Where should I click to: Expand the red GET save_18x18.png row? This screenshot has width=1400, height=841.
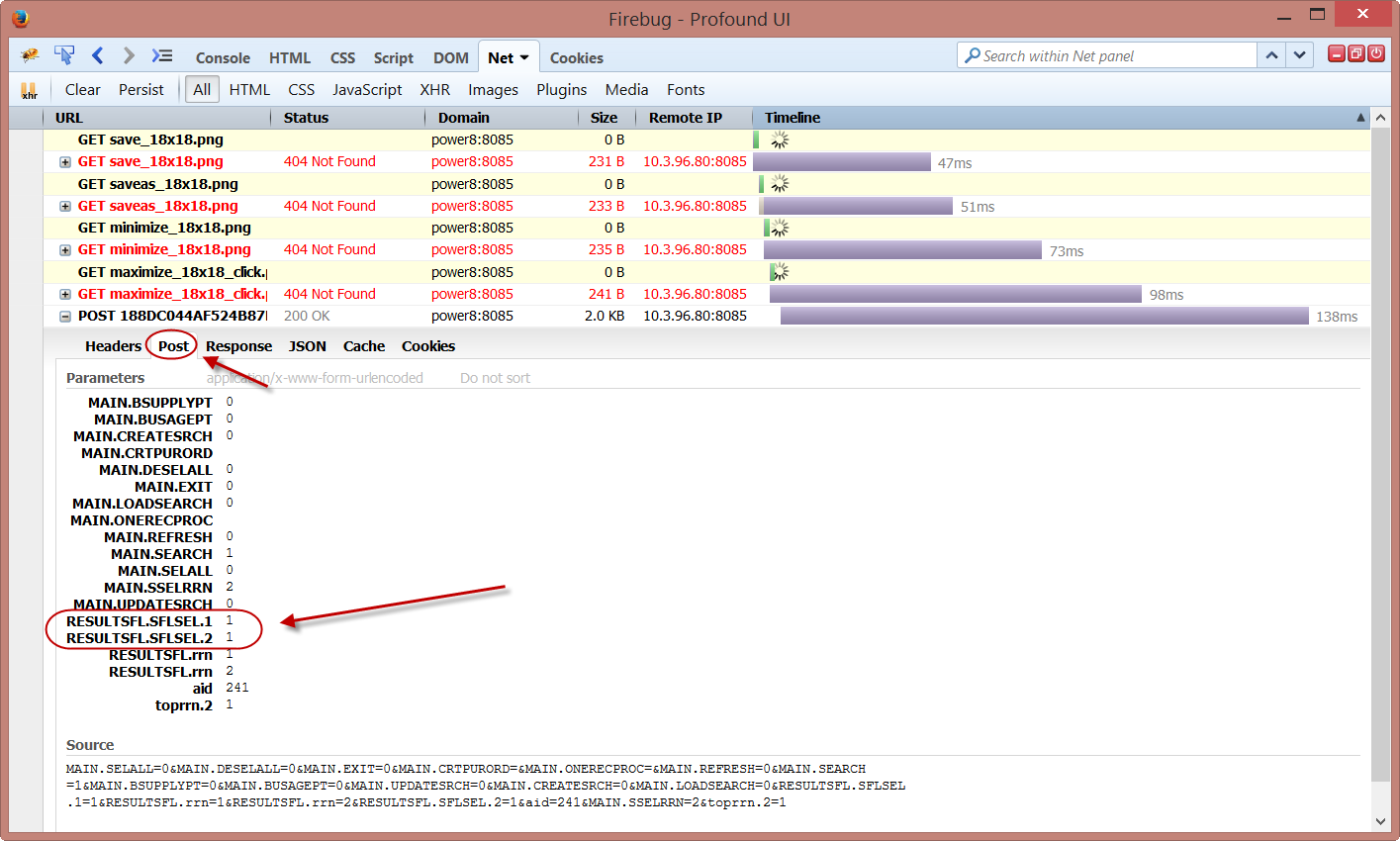point(65,162)
